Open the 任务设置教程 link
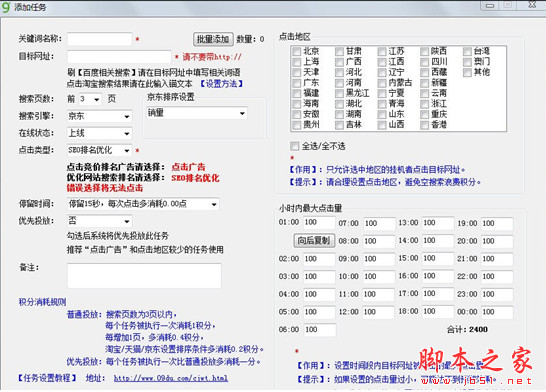This screenshot has width=546, height=392. [x=47, y=378]
